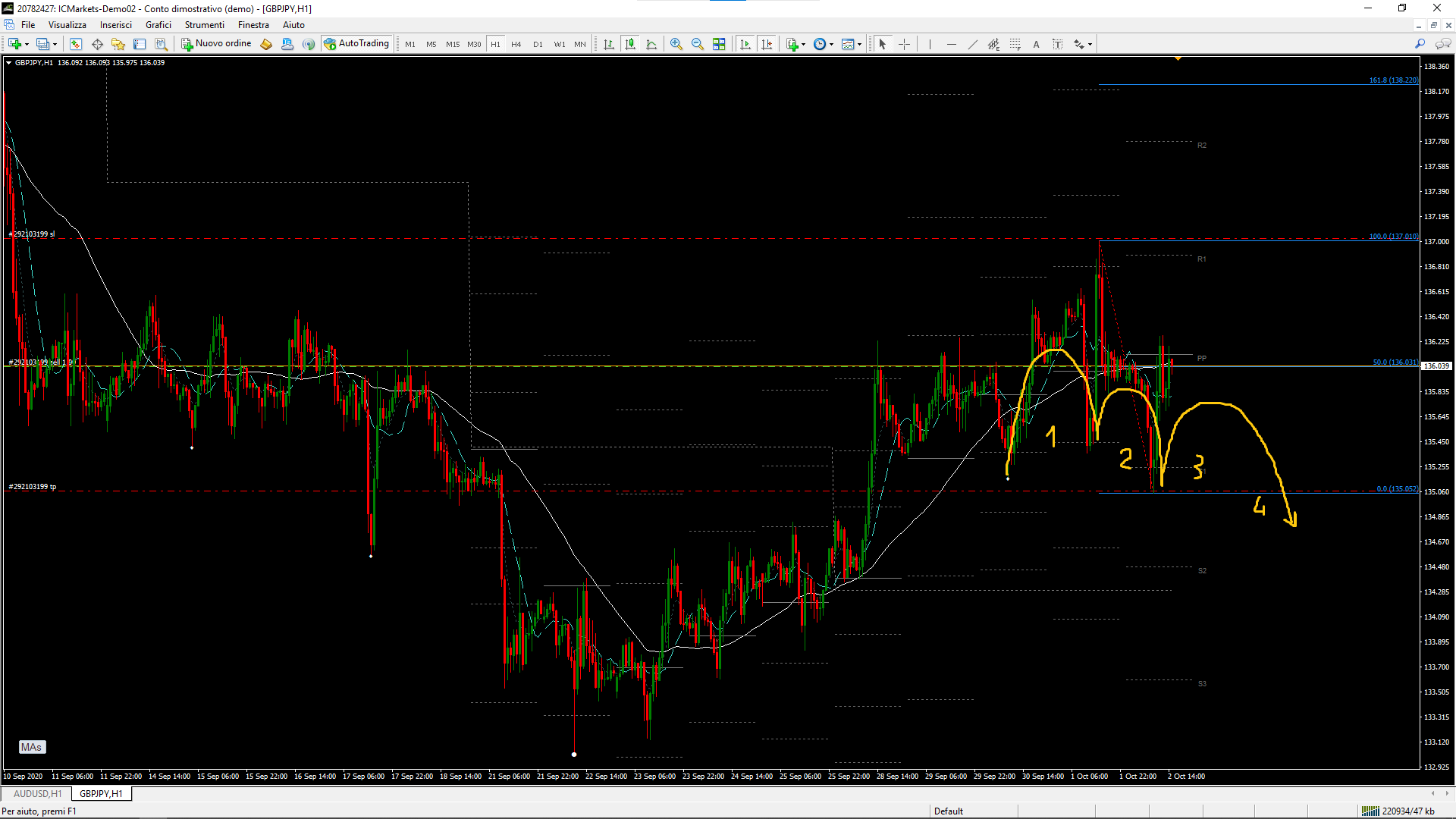The image size is (1456, 819).
Task: Toggle chart shift icon
Action: pyautogui.click(x=767, y=44)
